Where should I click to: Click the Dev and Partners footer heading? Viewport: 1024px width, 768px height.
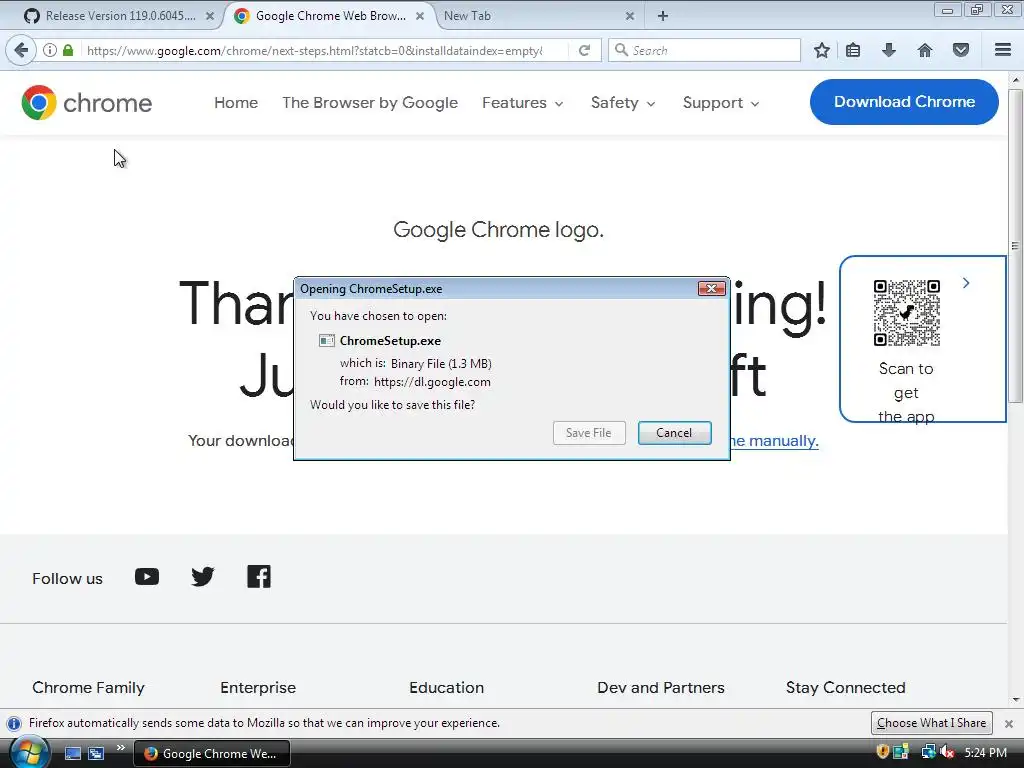(x=661, y=688)
